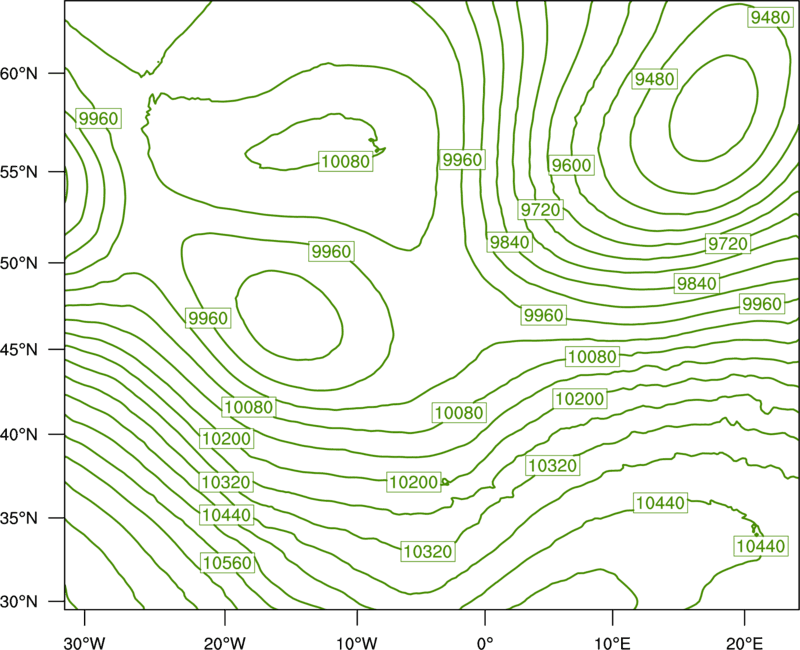
Task: Click the 10320 label between the left 10200 and 10440
Action: 226,482
